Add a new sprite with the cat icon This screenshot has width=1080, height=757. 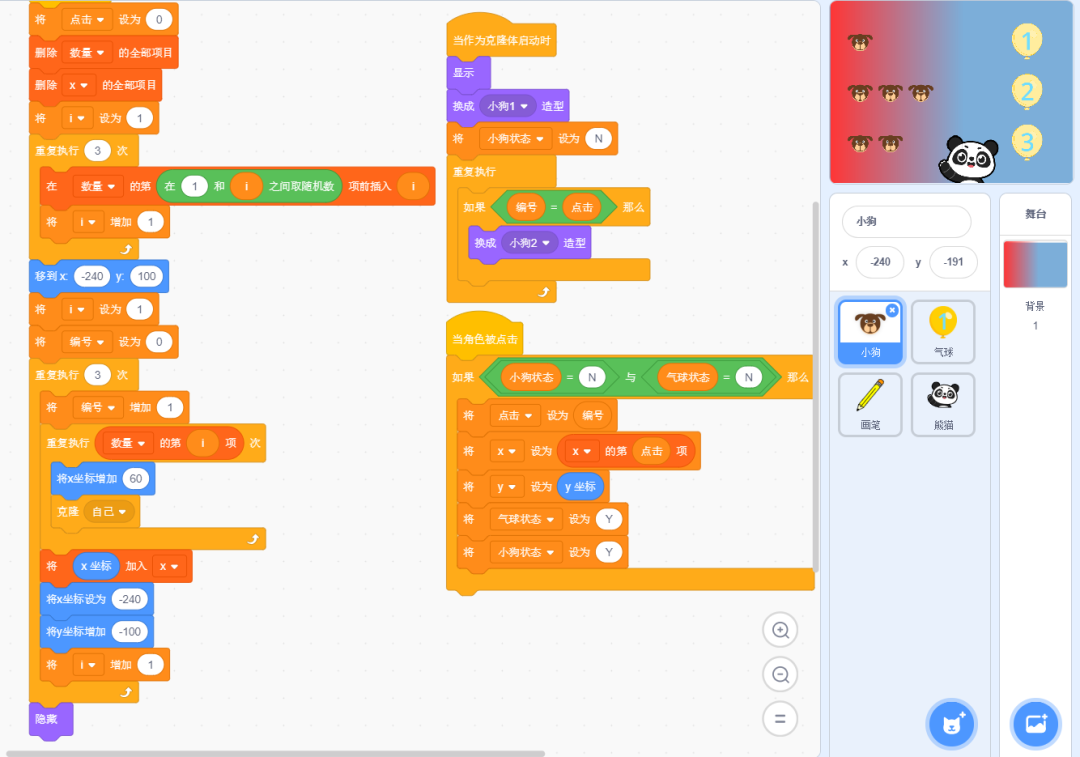pos(951,724)
